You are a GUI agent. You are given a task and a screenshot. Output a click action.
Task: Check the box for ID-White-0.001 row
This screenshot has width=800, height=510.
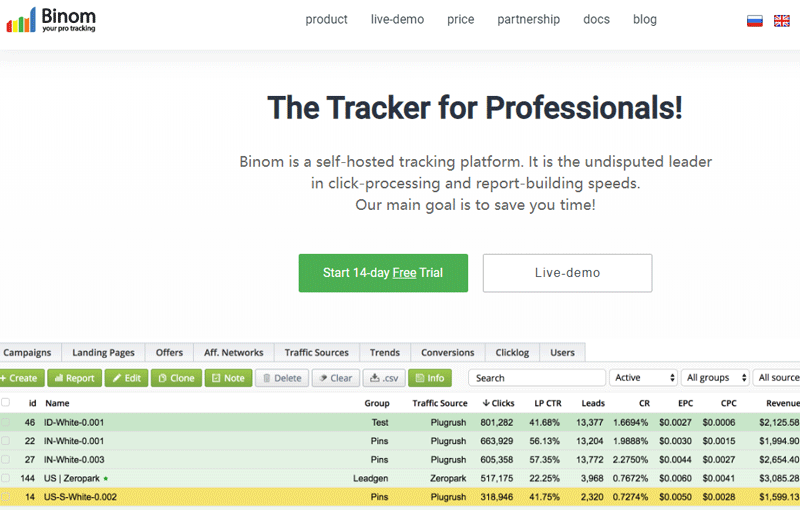[x=6, y=422]
